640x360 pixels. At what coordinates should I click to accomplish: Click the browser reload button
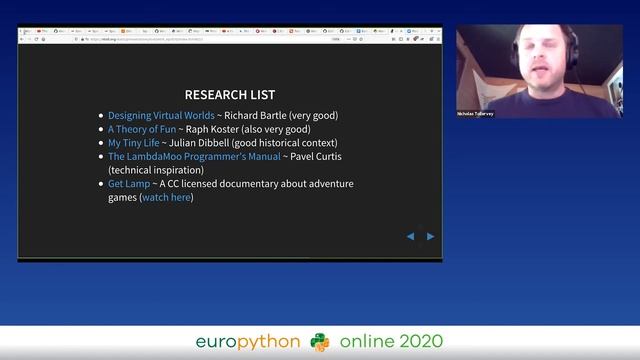pos(36,39)
